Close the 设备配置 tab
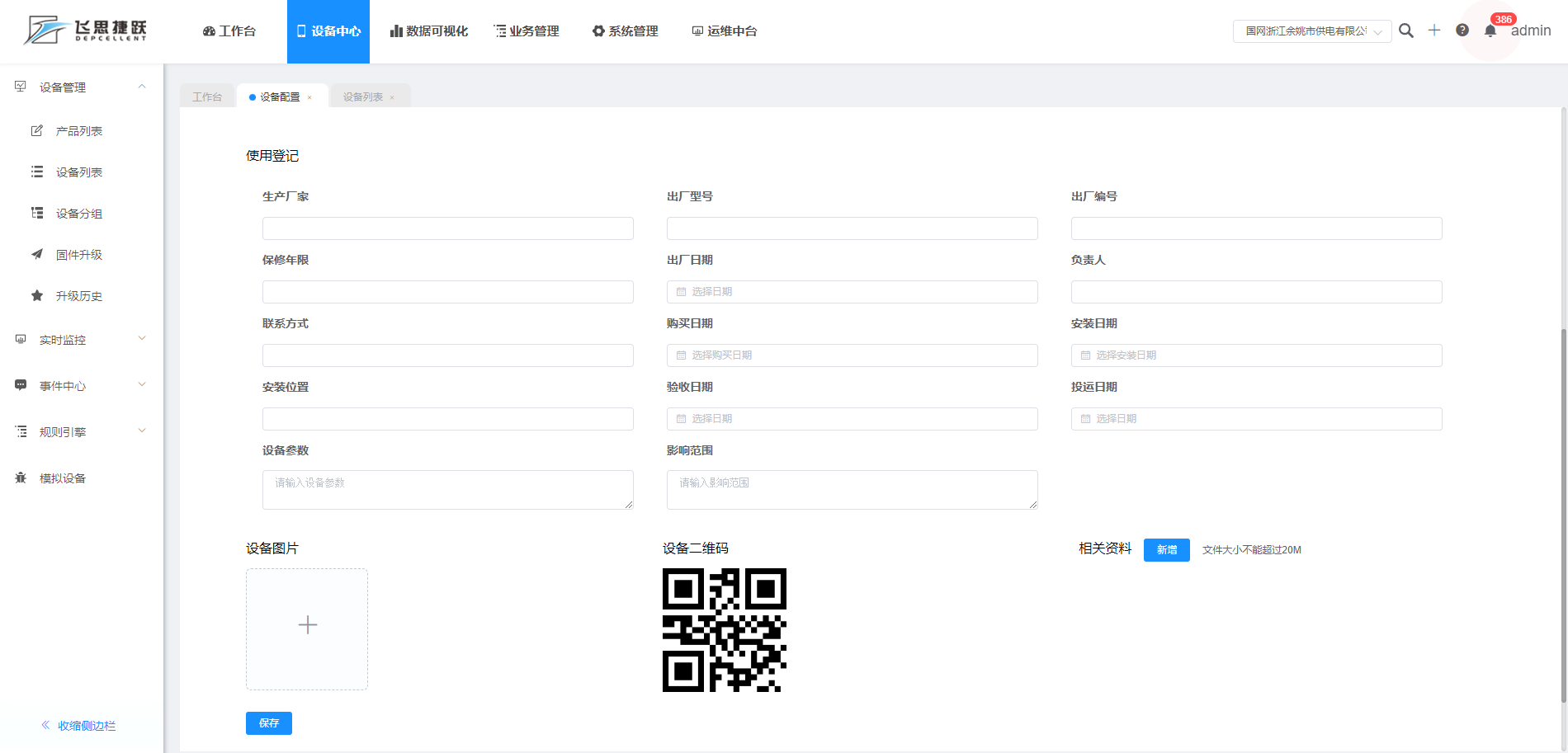The height and width of the screenshot is (753, 1568). (309, 97)
